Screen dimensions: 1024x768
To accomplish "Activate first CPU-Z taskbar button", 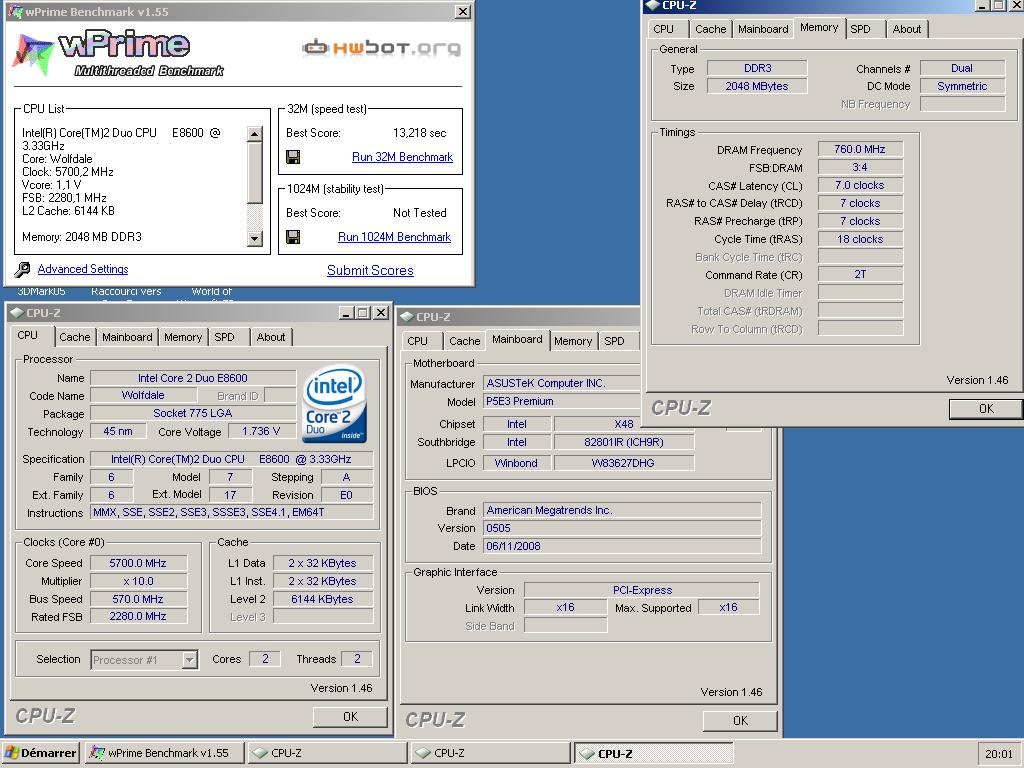I will tap(327, 753).
